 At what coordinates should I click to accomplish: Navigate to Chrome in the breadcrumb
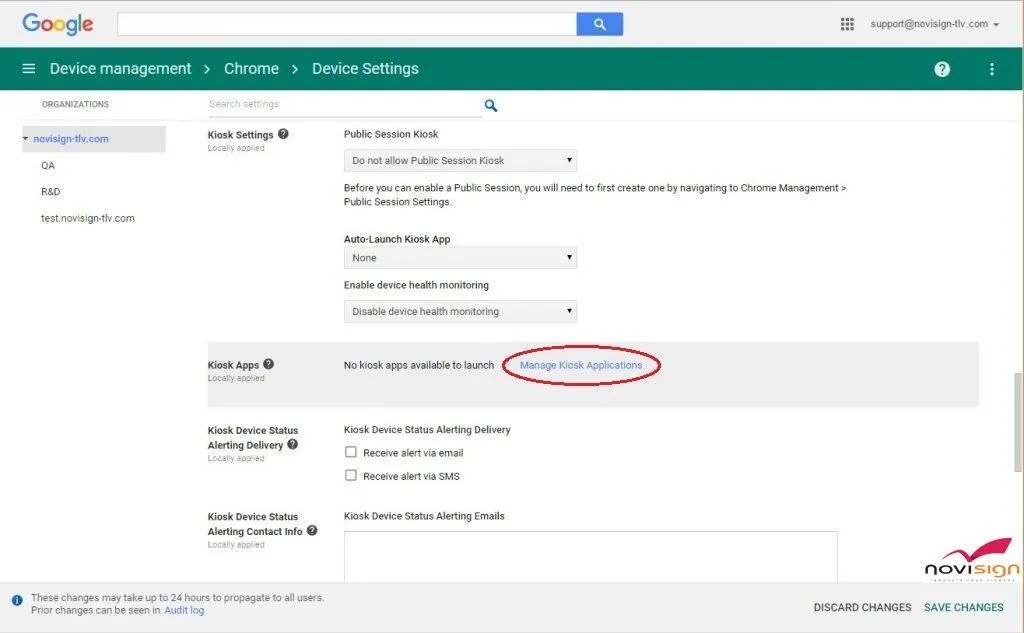pos(251,68)
